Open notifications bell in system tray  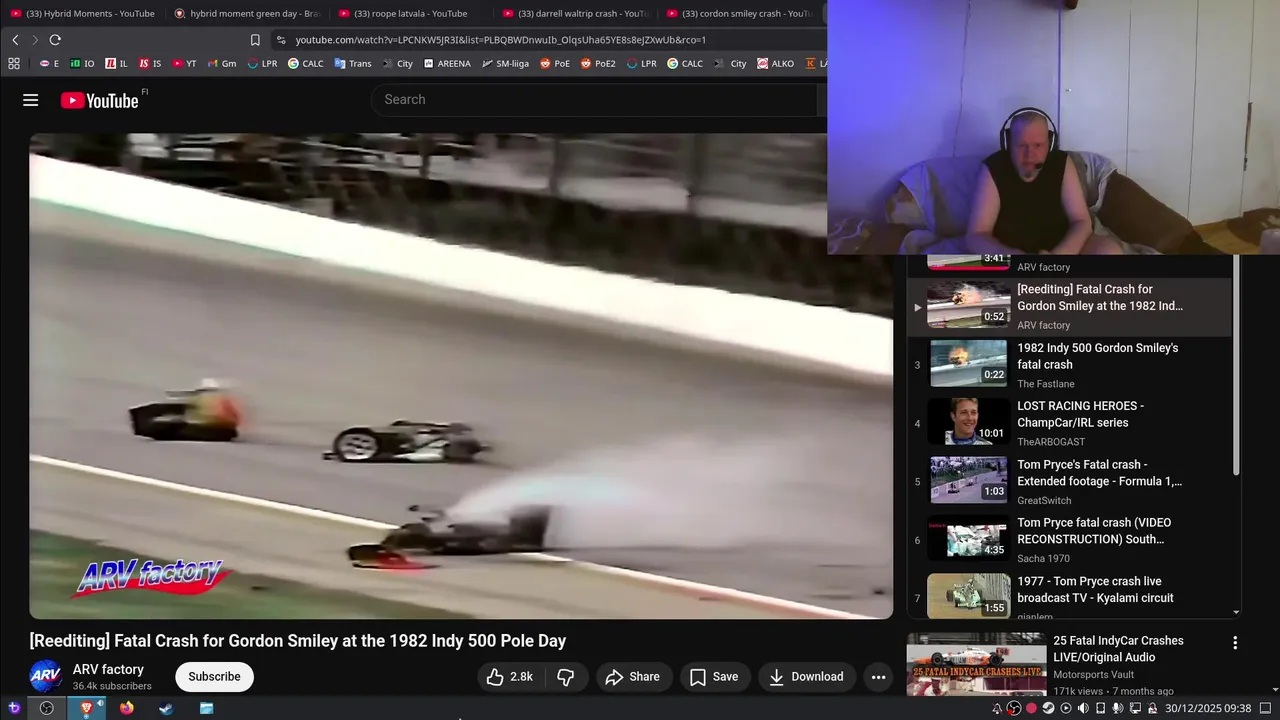coord(997,708)
